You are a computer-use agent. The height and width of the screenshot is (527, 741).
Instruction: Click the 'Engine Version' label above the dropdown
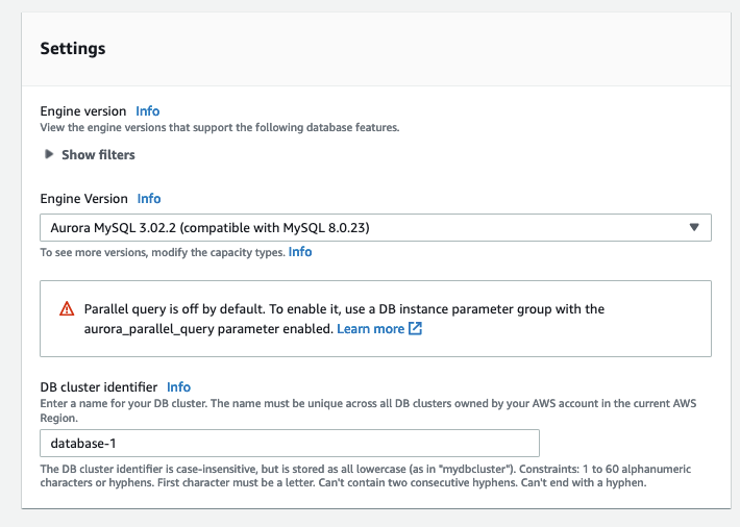pos(84,199)
